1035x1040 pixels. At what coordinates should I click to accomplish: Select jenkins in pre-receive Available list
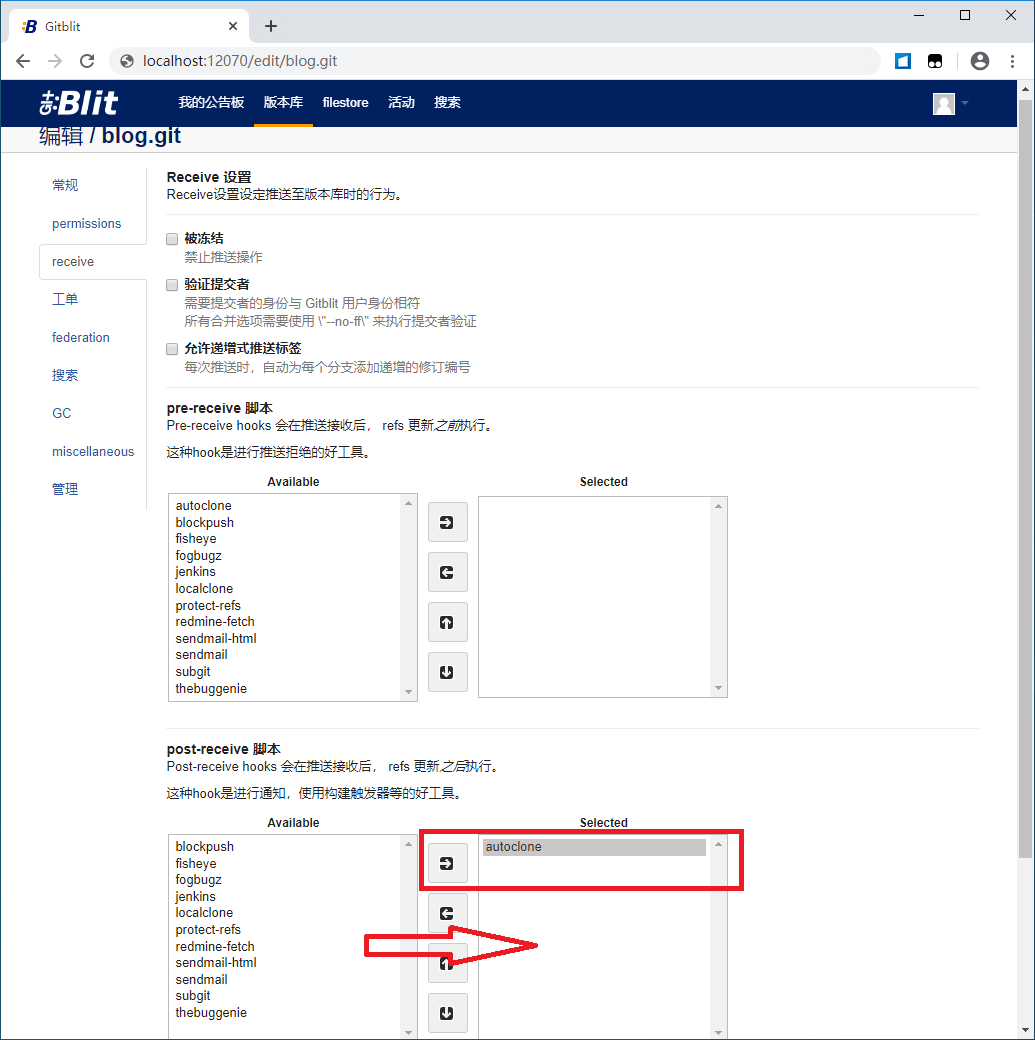click(x=195, y=572)
